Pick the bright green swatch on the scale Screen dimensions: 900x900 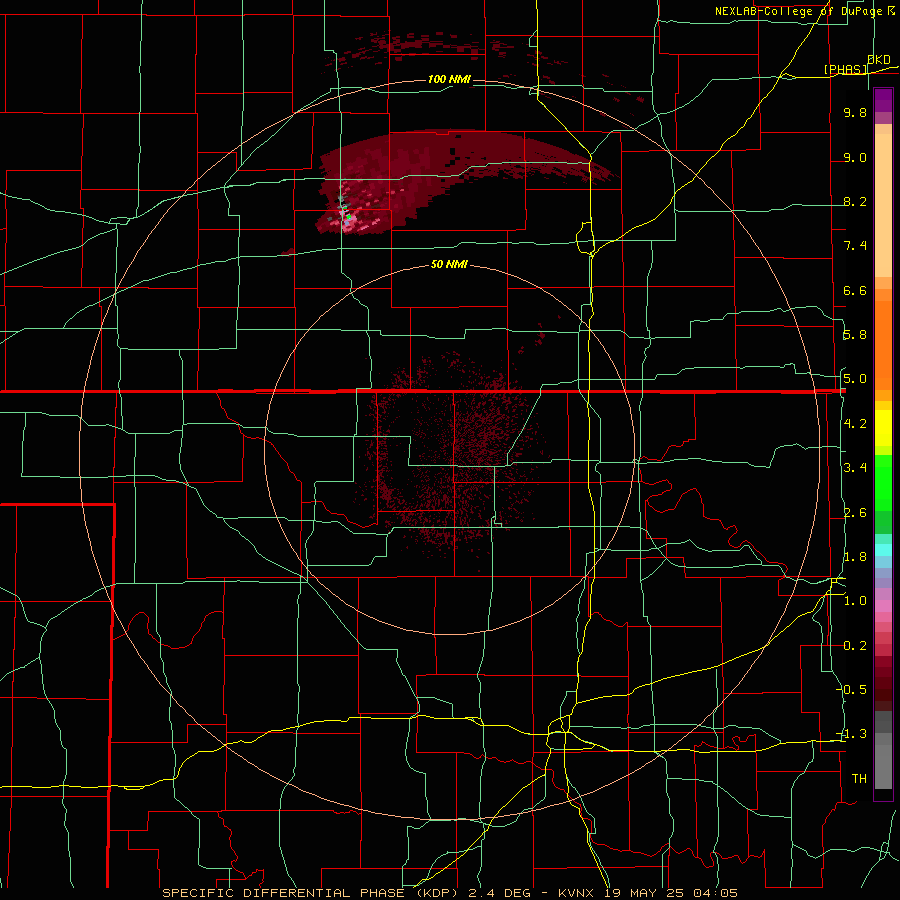coord(883,482)
